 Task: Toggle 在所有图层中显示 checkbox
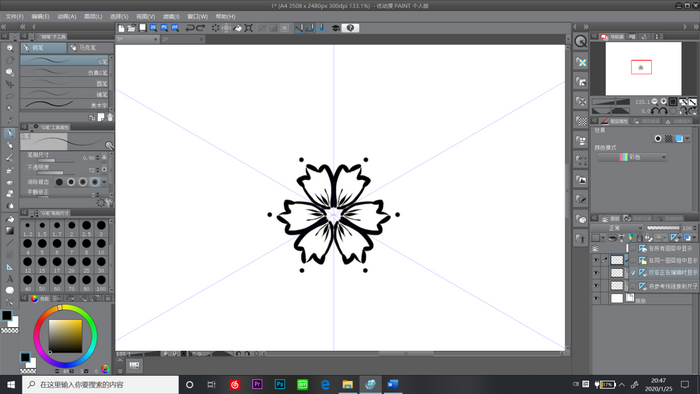(633, 249)
